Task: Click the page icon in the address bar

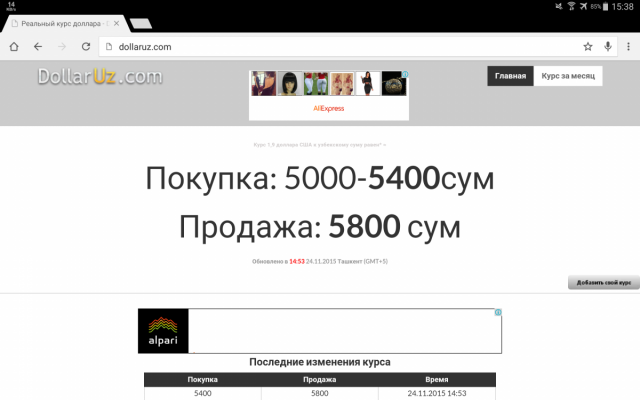Action: [109, 47]
